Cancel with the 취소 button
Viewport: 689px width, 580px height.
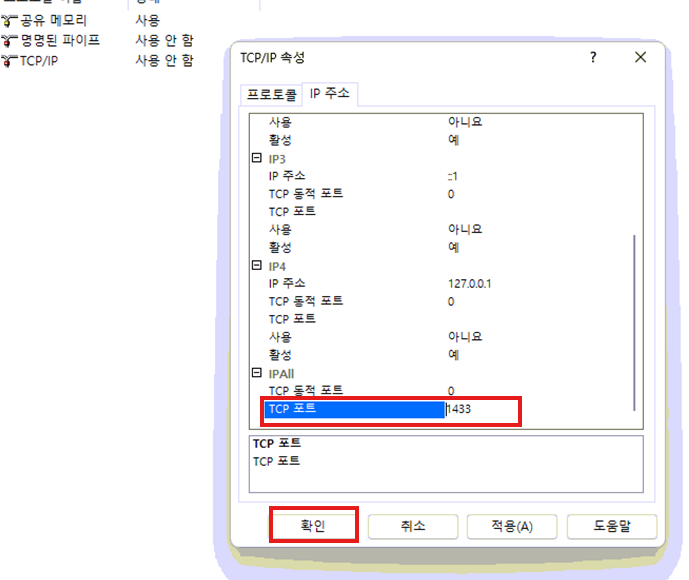[413, 526]
